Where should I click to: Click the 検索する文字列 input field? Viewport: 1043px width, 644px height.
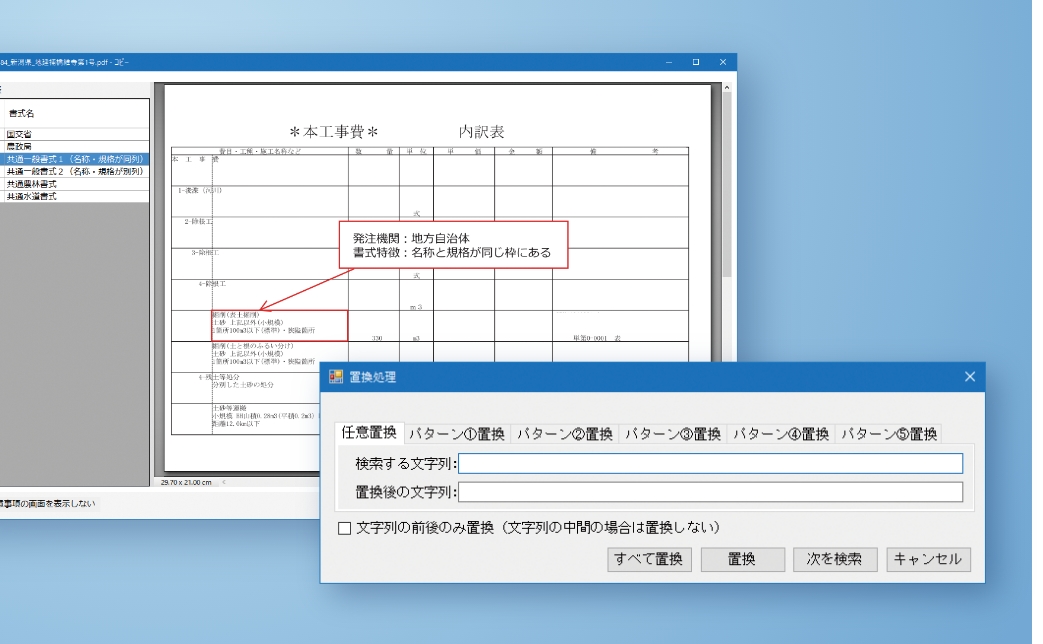(x=710, y=463)
